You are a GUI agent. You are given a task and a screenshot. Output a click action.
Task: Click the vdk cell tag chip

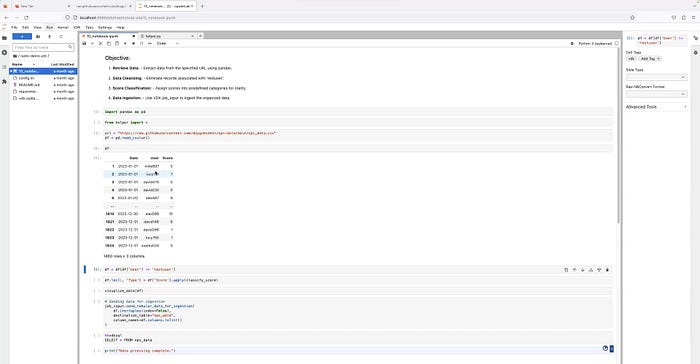631,59
